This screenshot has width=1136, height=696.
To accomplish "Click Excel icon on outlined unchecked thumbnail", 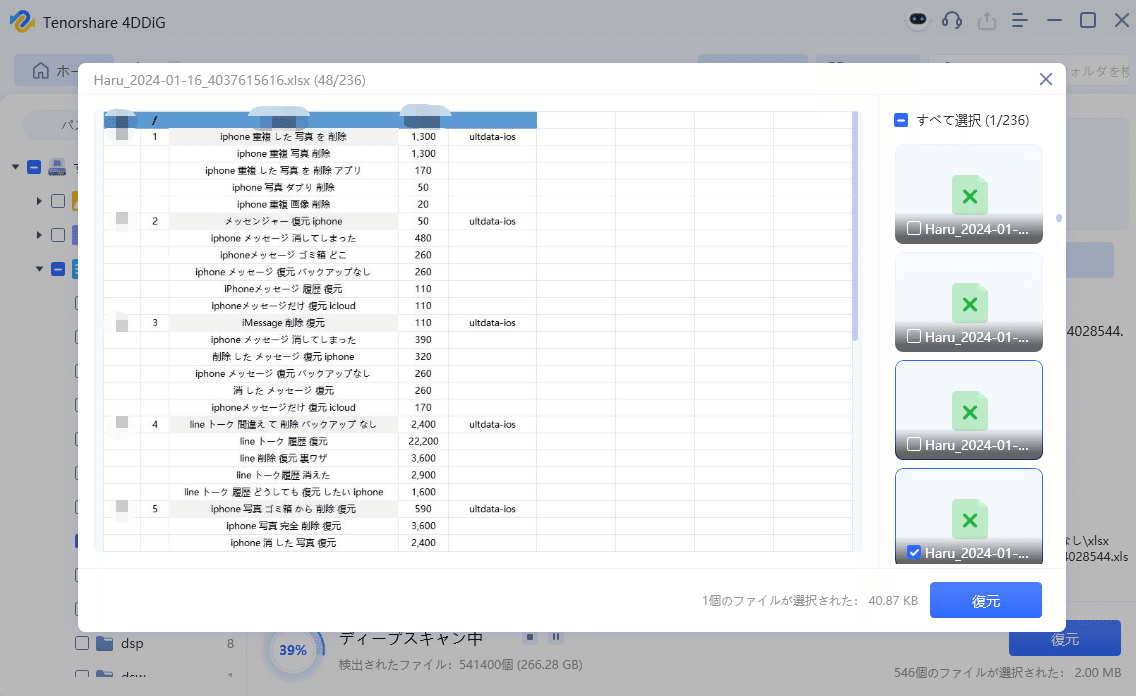I will (x=969, y=412).
